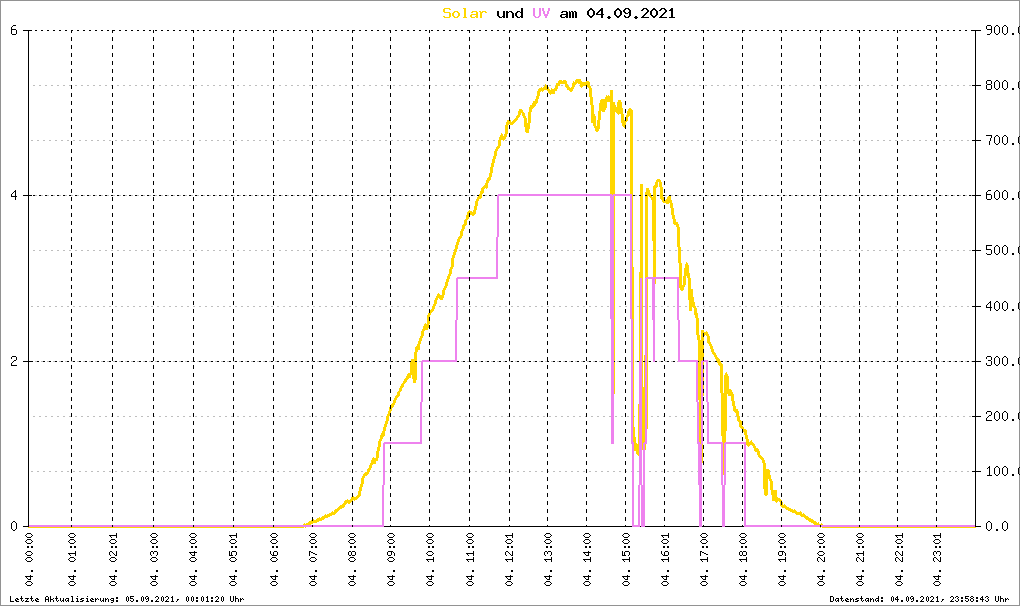Viewport: 1020px width, 606px height.
Task: Click the time label '04. 15:00'
Action: click(x=626, y=560)
